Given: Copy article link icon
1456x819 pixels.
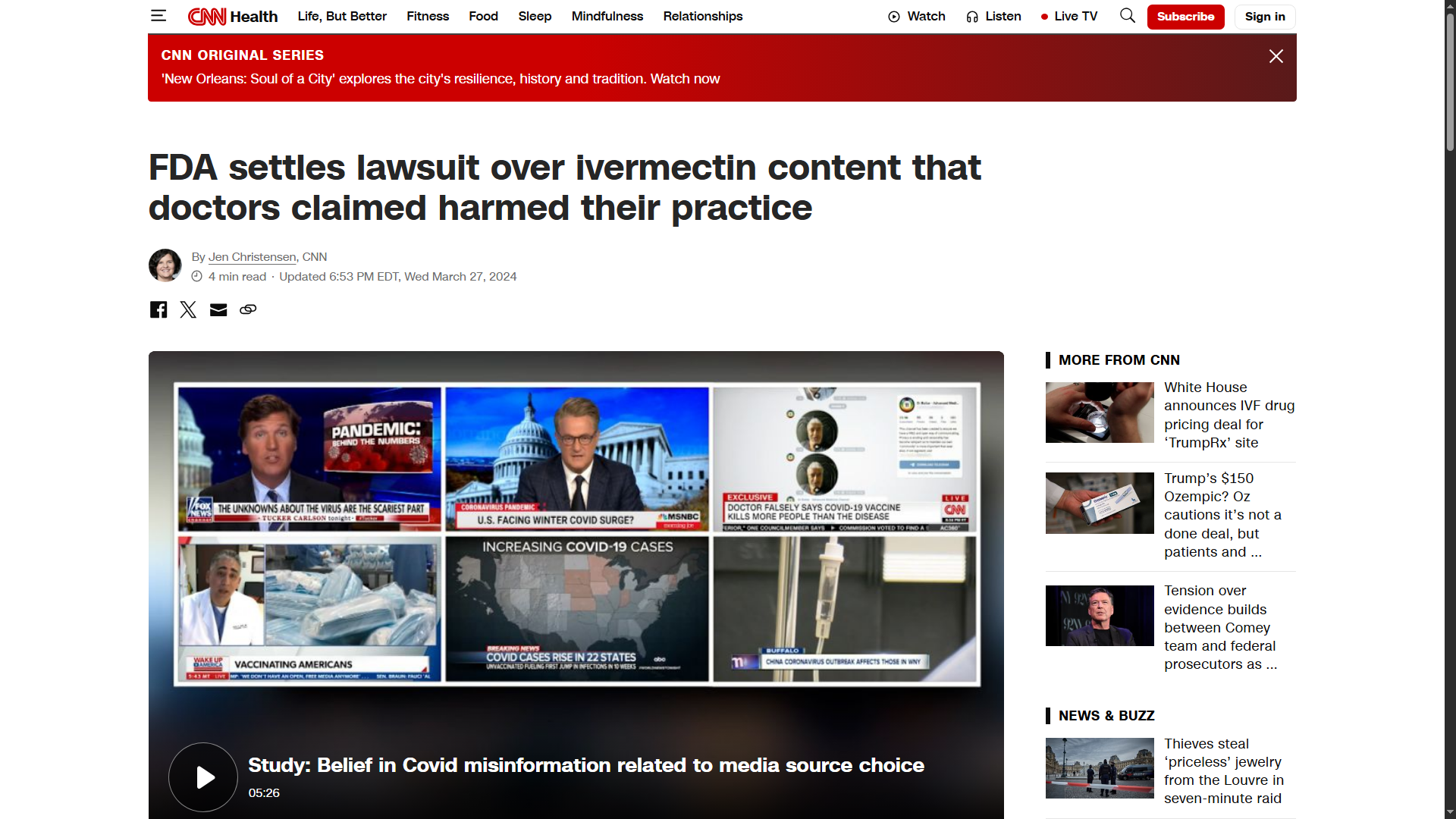Looking at the screenshot, I should point(248,309).
